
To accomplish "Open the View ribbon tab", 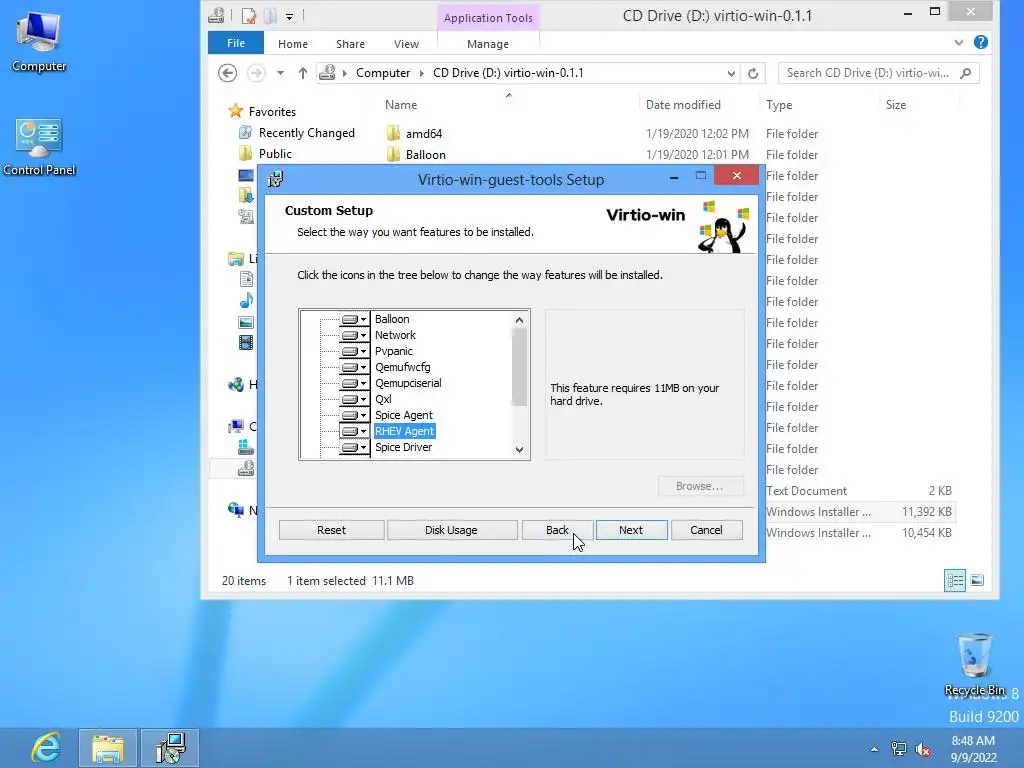I will (x=406, y=44).
